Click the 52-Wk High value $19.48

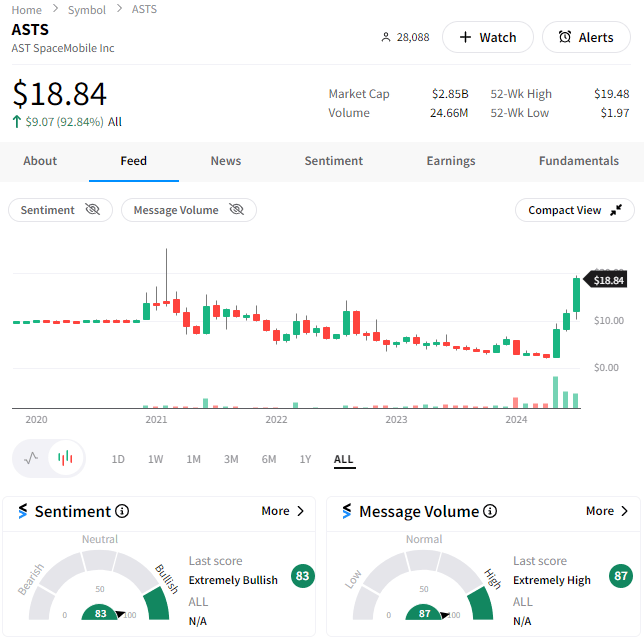tap(612, 94)
